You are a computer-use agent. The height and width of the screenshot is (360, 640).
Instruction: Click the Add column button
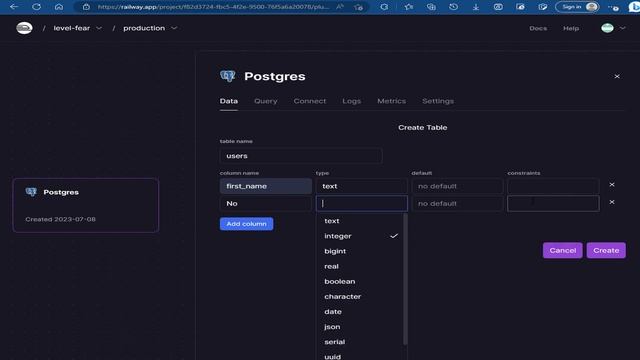click(247, 224)
